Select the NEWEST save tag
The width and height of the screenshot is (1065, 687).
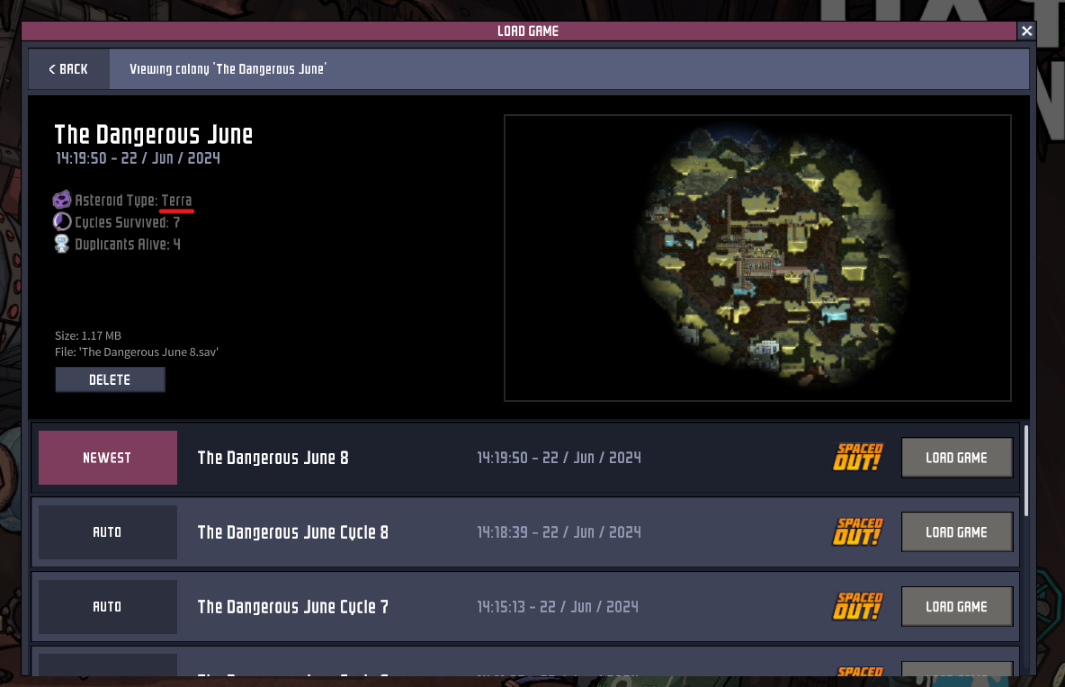(x=107, y=458)
